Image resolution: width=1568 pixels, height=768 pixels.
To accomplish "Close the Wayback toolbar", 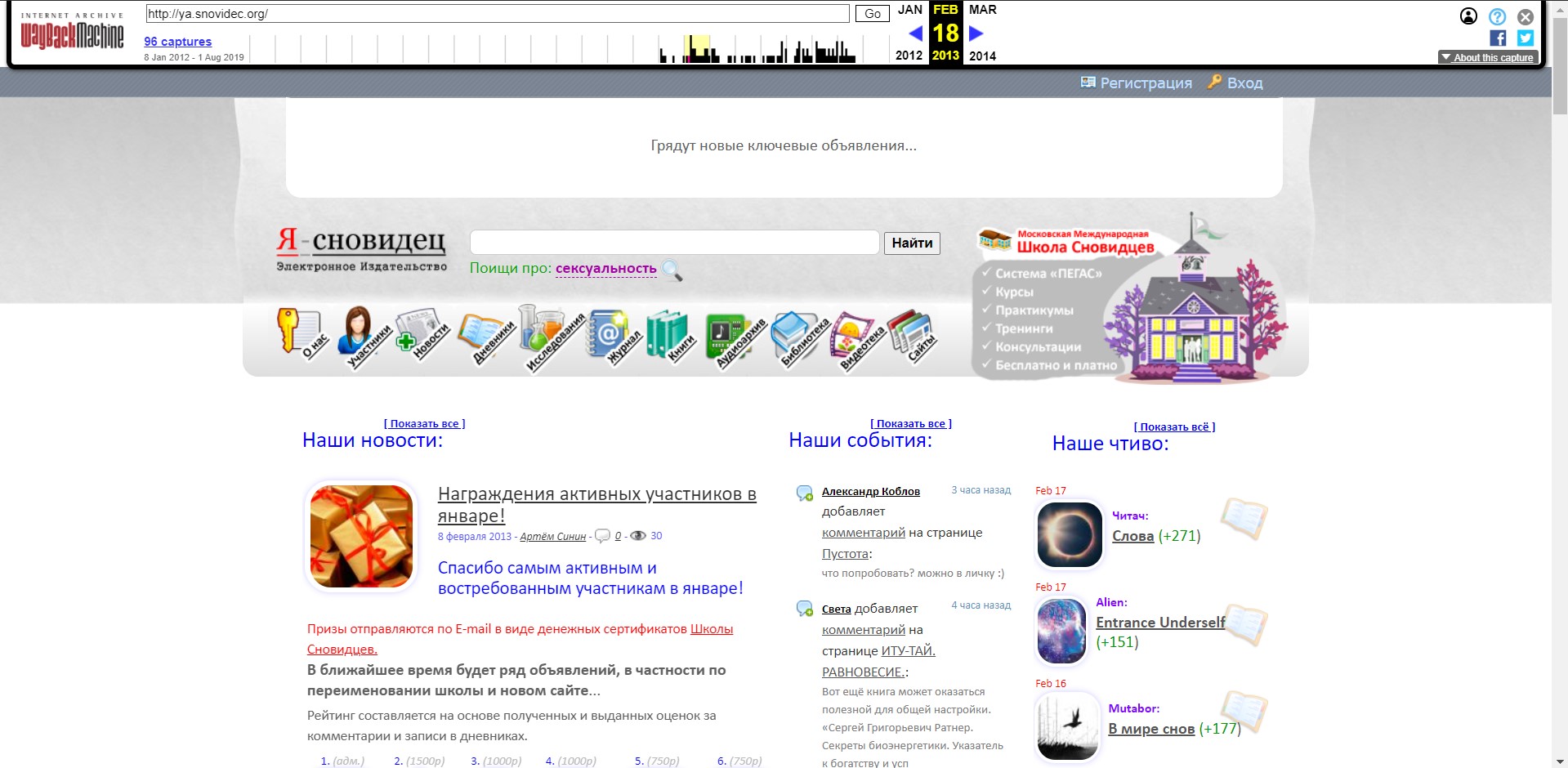I will pyautogui.click(x=1526, y=16).
